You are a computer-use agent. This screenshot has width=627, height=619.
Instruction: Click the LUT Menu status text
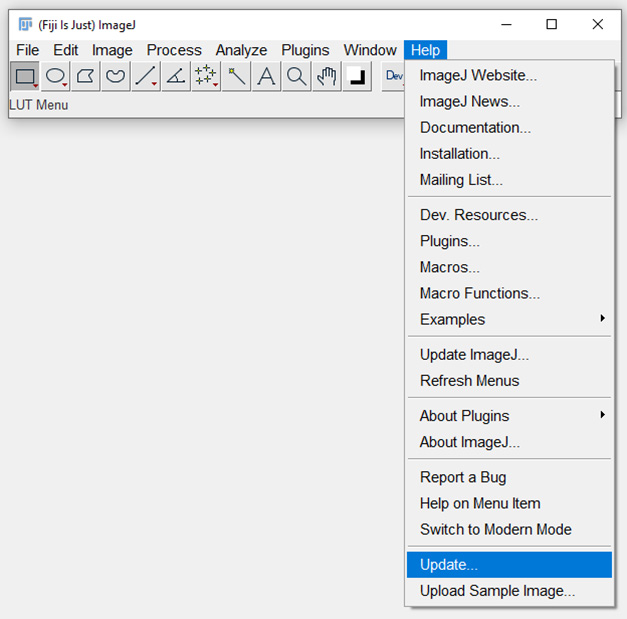tap(38, 105)
